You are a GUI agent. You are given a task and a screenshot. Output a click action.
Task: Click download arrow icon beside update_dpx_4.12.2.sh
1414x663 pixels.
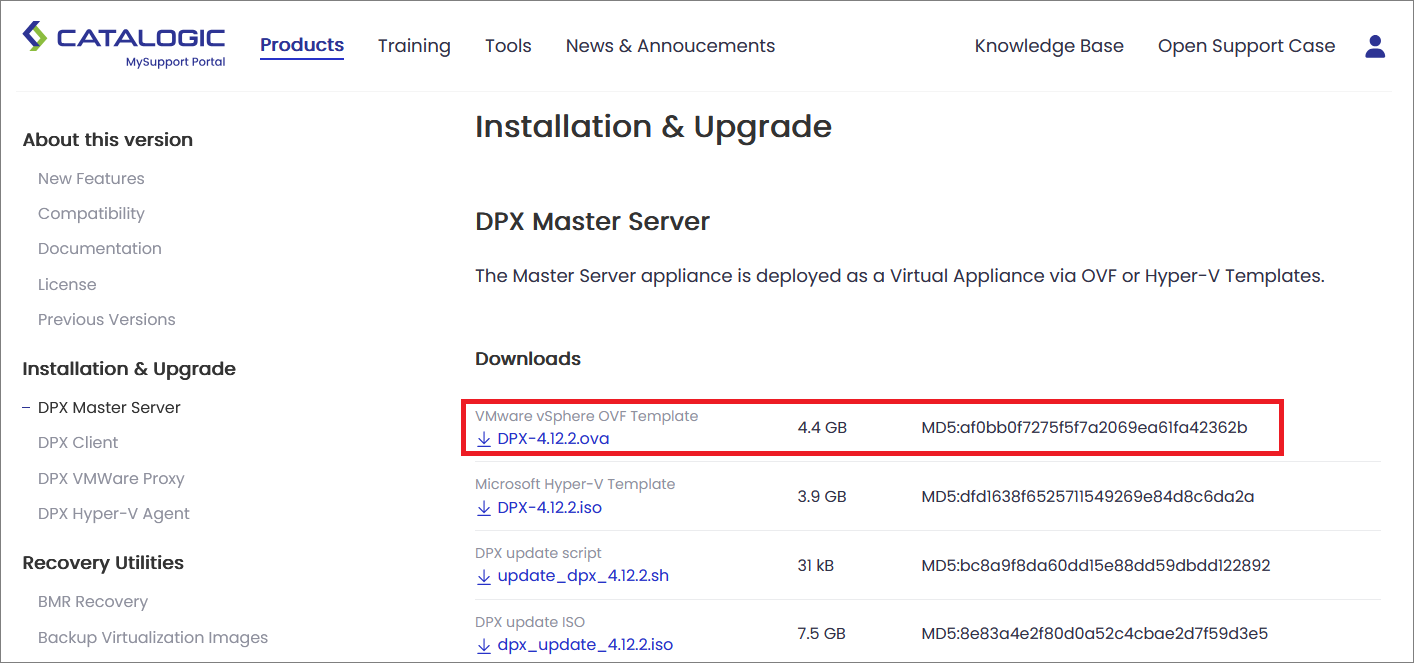484,577
